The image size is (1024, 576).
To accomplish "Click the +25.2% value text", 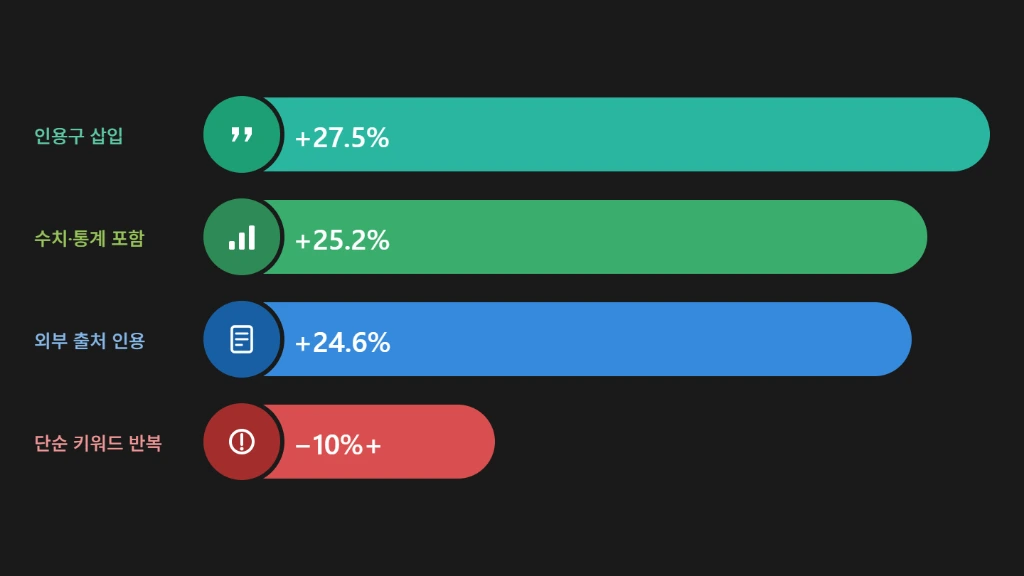I will click(x=341, y=240).
